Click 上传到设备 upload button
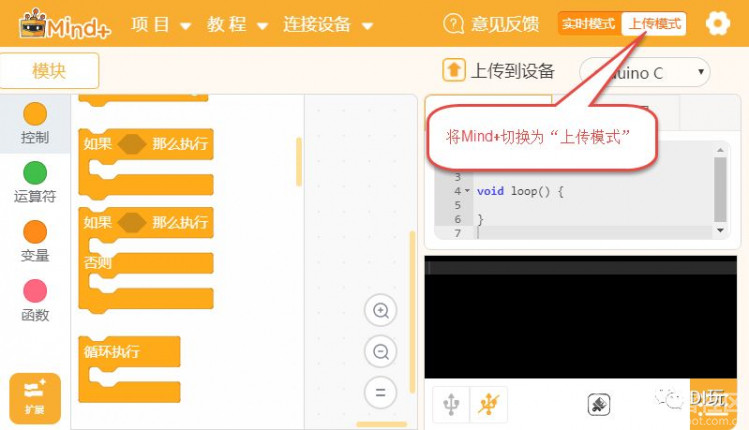Viewport: 749px width, 430px height. pyautogui.click(x=513, y=71)
